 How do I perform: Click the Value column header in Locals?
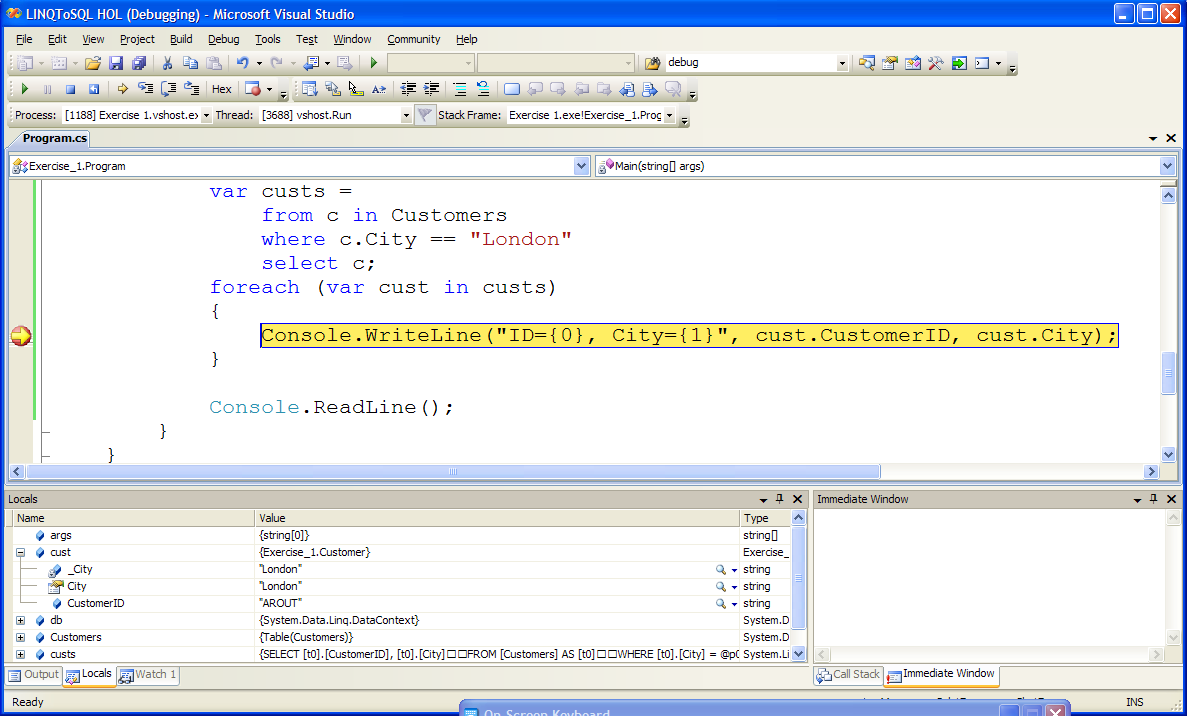tap(497, 518)
